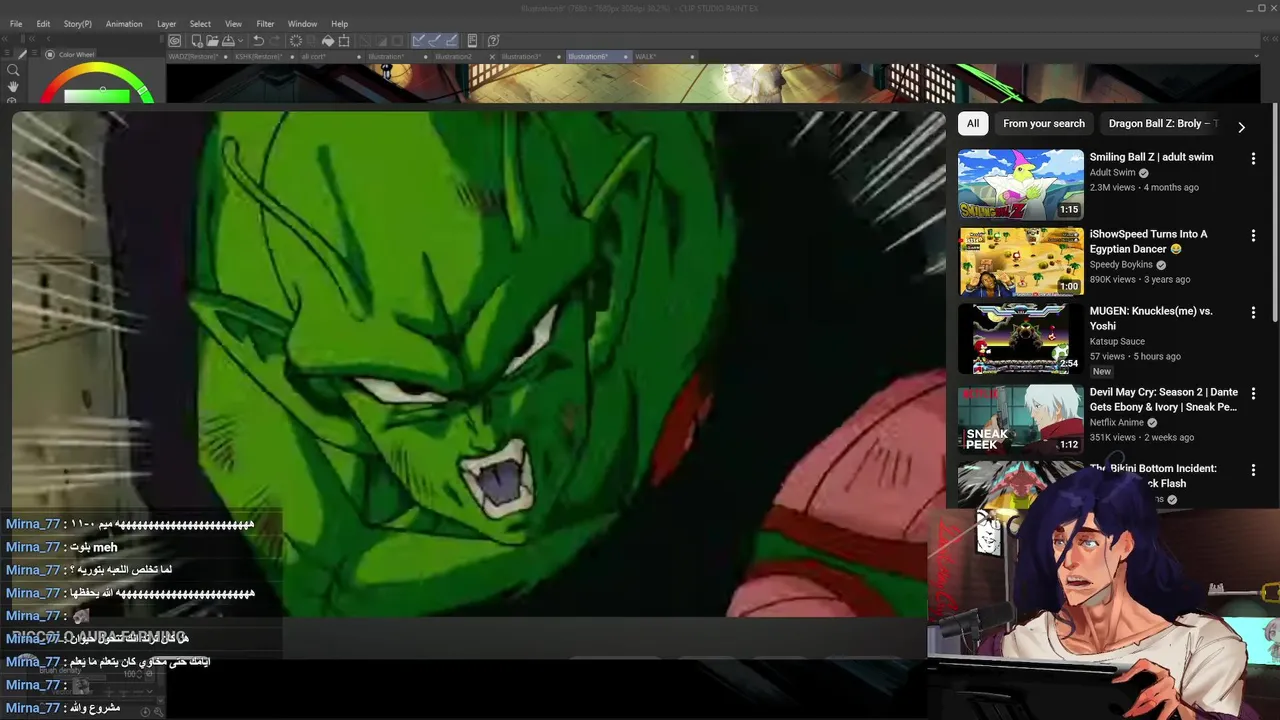Open options for MUGEN Knuckles vs. Yoshi
Screen dimensions: 1280x720
[1253, 312]
